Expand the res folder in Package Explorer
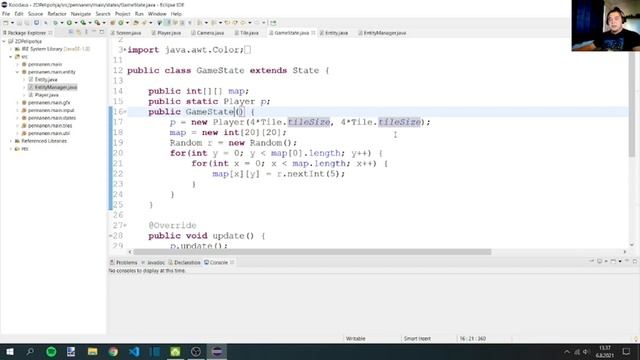This screenshot has width=640, height=360. point(11,149)
